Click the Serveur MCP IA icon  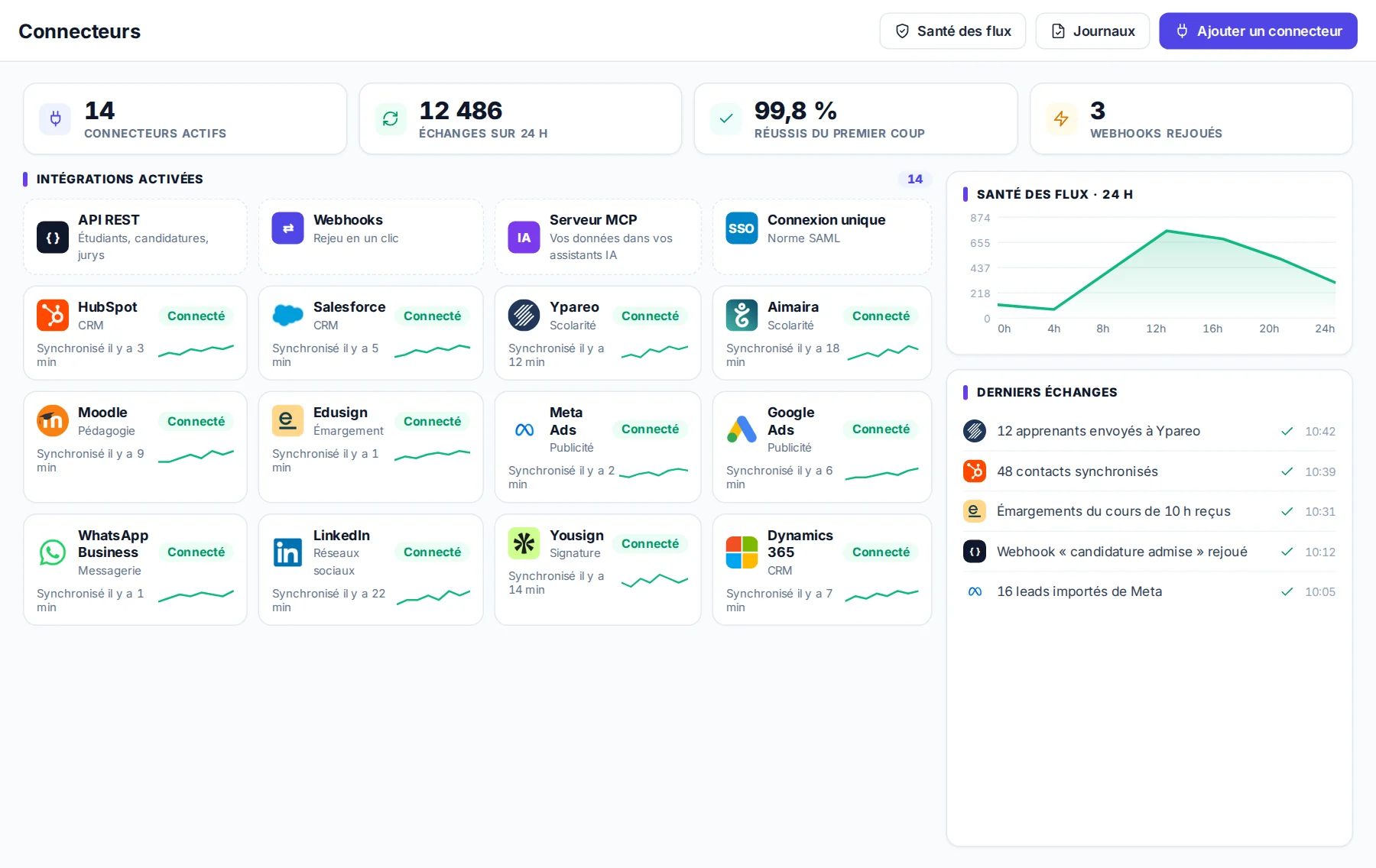click(x=524, y=237)
